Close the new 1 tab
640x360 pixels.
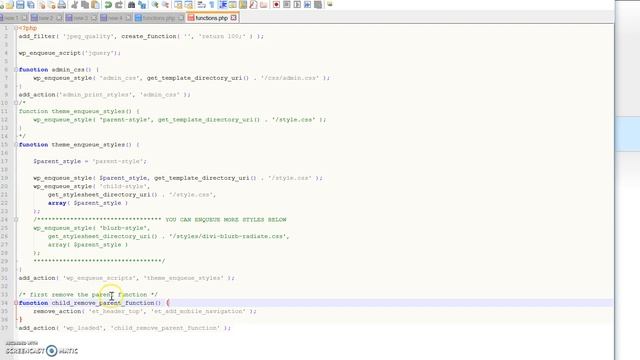click(x=24, y=18)
